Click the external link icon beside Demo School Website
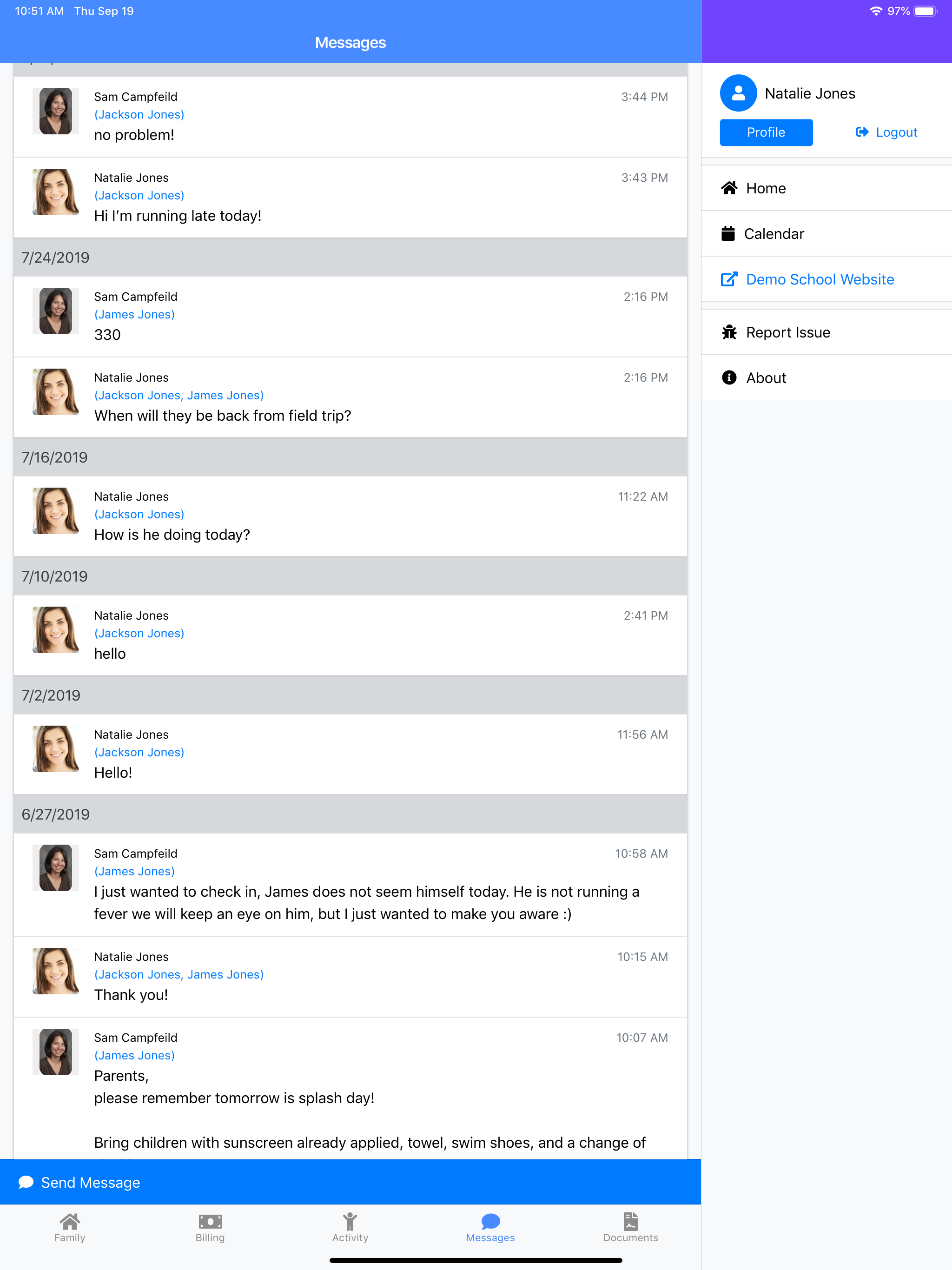The width and height of the screenshot is (952, 1270). tap(729, 279)
